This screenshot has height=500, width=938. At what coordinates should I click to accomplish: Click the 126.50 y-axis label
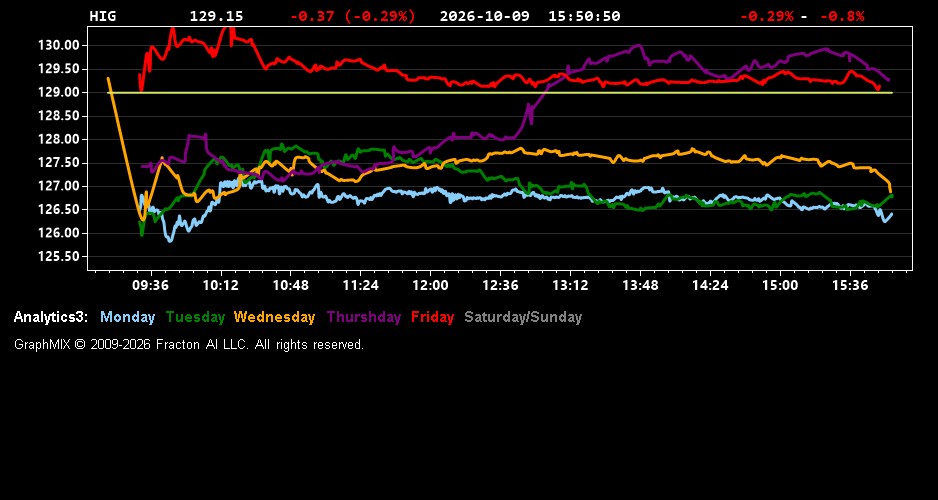59,209
